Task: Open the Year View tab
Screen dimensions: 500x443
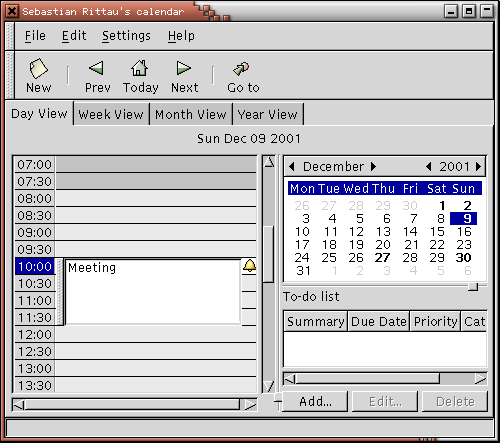Action: [268, 114]
